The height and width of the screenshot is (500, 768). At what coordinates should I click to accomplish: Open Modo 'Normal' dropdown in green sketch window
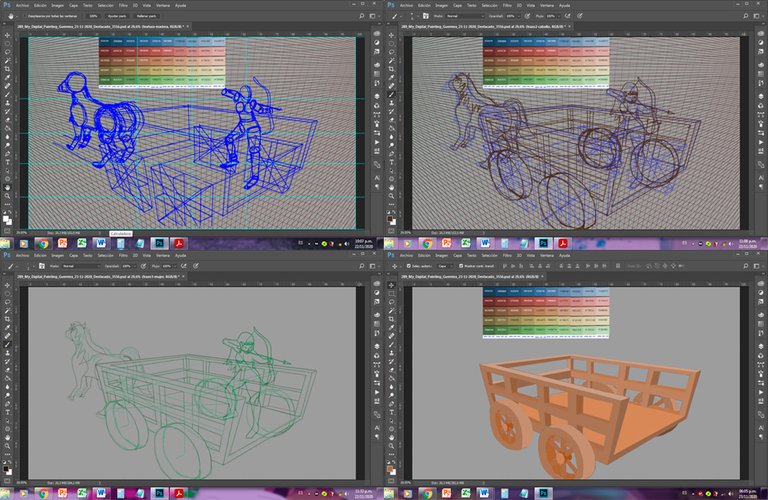click(81, 266)
